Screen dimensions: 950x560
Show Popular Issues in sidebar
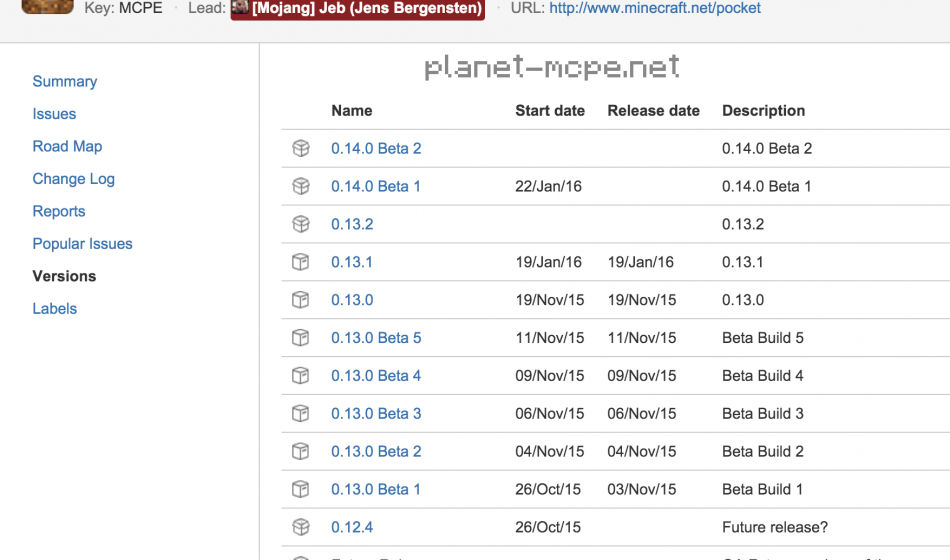click(x=82, y=244)
